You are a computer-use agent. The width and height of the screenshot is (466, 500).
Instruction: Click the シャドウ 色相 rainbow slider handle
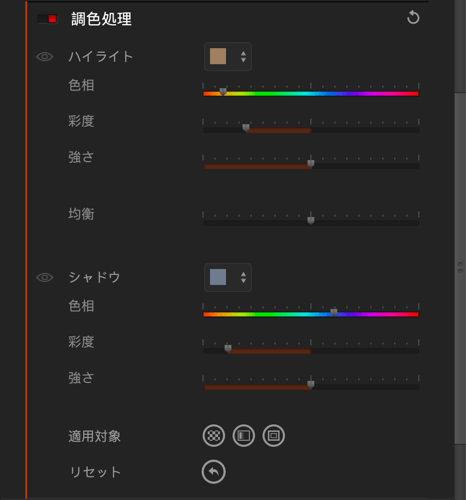(x=334, y=312)
